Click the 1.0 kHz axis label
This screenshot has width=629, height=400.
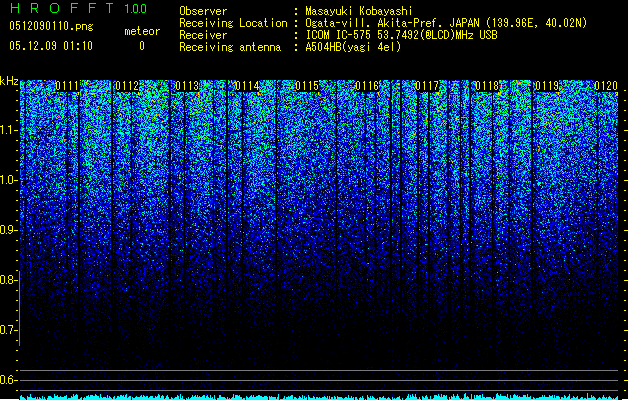(x=9, y=180)
